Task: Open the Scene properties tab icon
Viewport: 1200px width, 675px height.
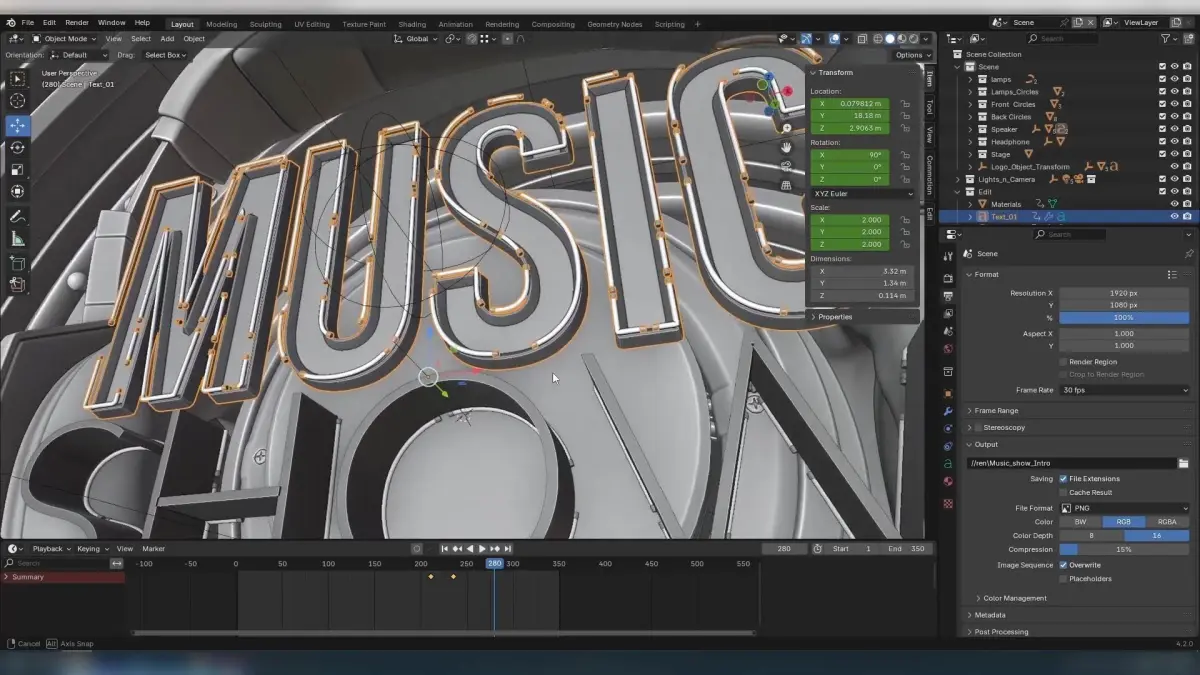Action: tap(948, 331)
